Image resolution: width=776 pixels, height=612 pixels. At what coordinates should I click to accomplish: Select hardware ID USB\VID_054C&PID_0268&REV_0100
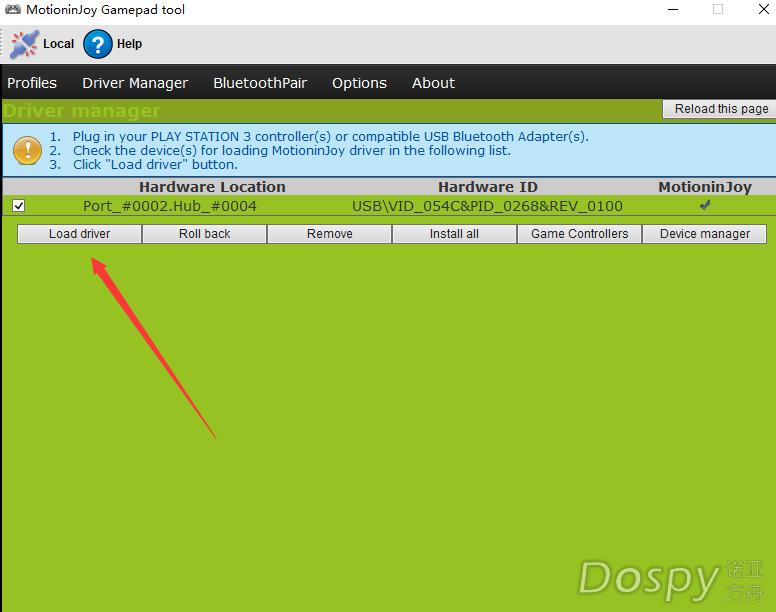pyautogui.click(x=487, y=206)
